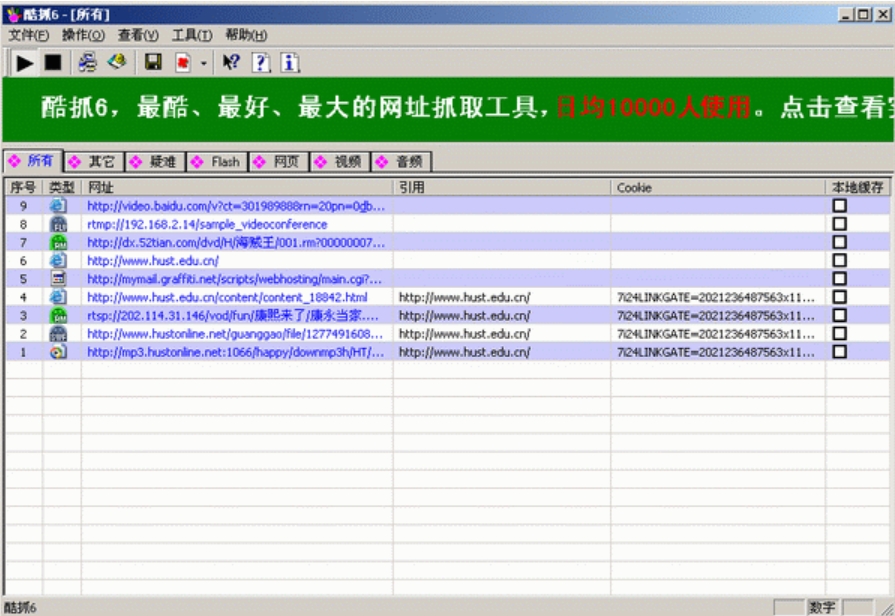The width and height of the screenshot is (895, 616).
Task: Tick the local cache checkbox for row 2
Action: tap(839, 333)
